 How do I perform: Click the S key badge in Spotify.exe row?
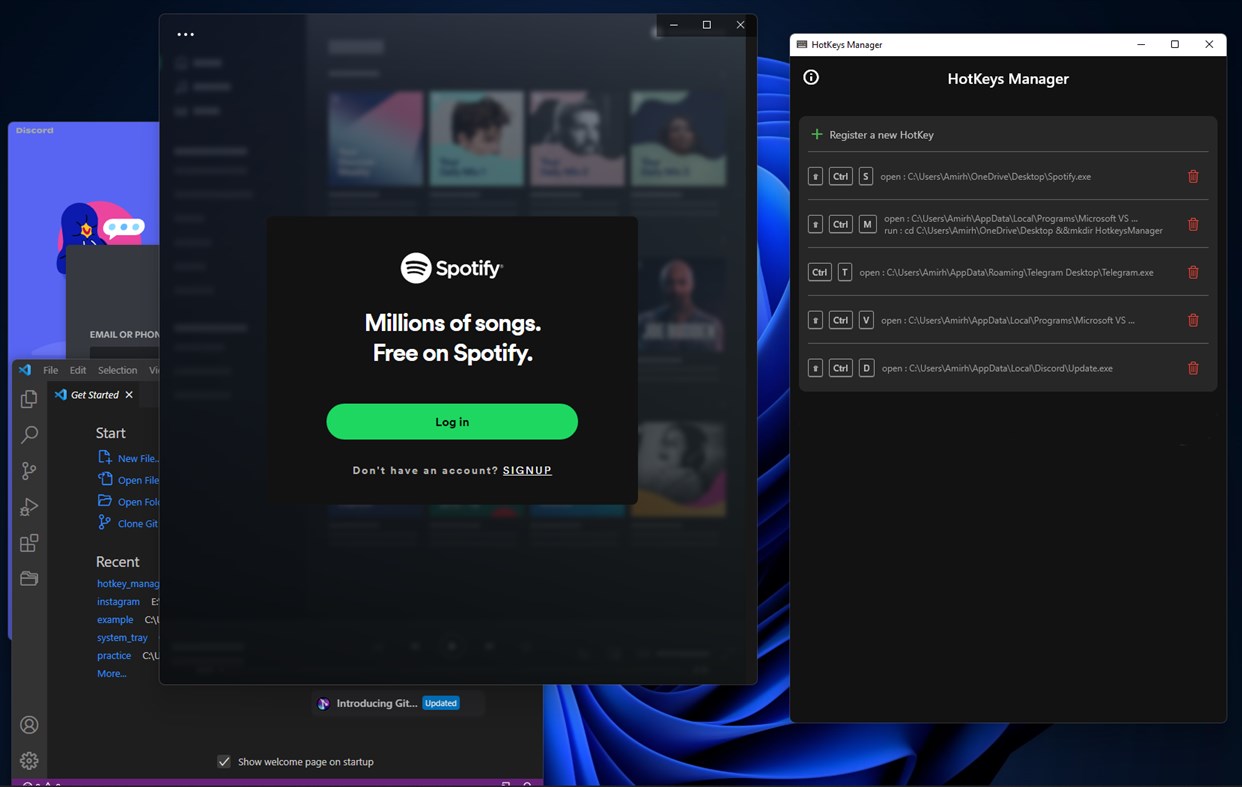(x=866, y=176)
